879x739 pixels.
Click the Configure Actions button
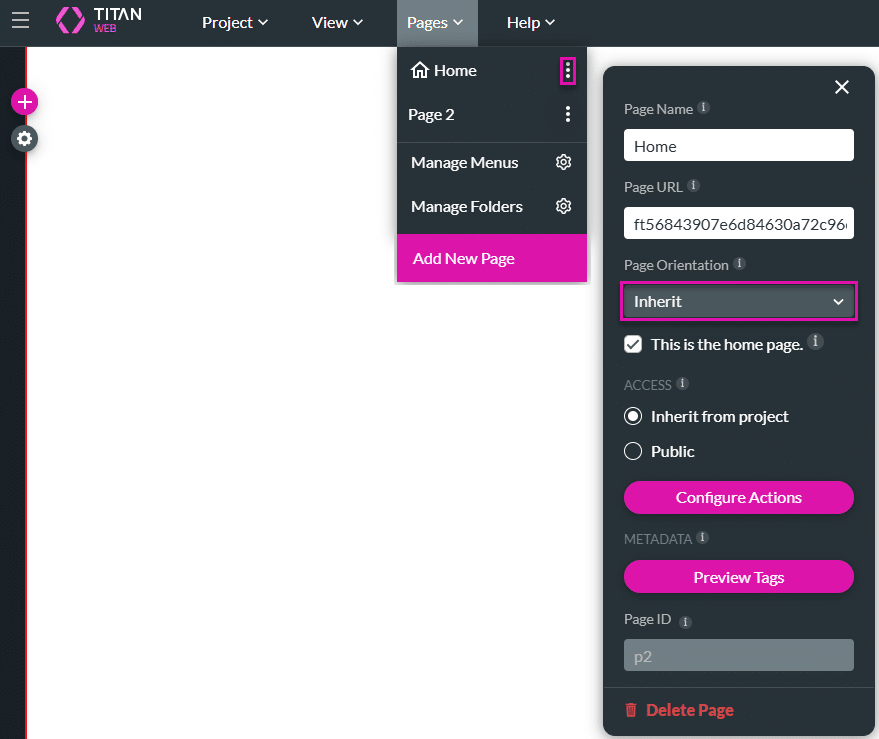[x=738, y=497]
